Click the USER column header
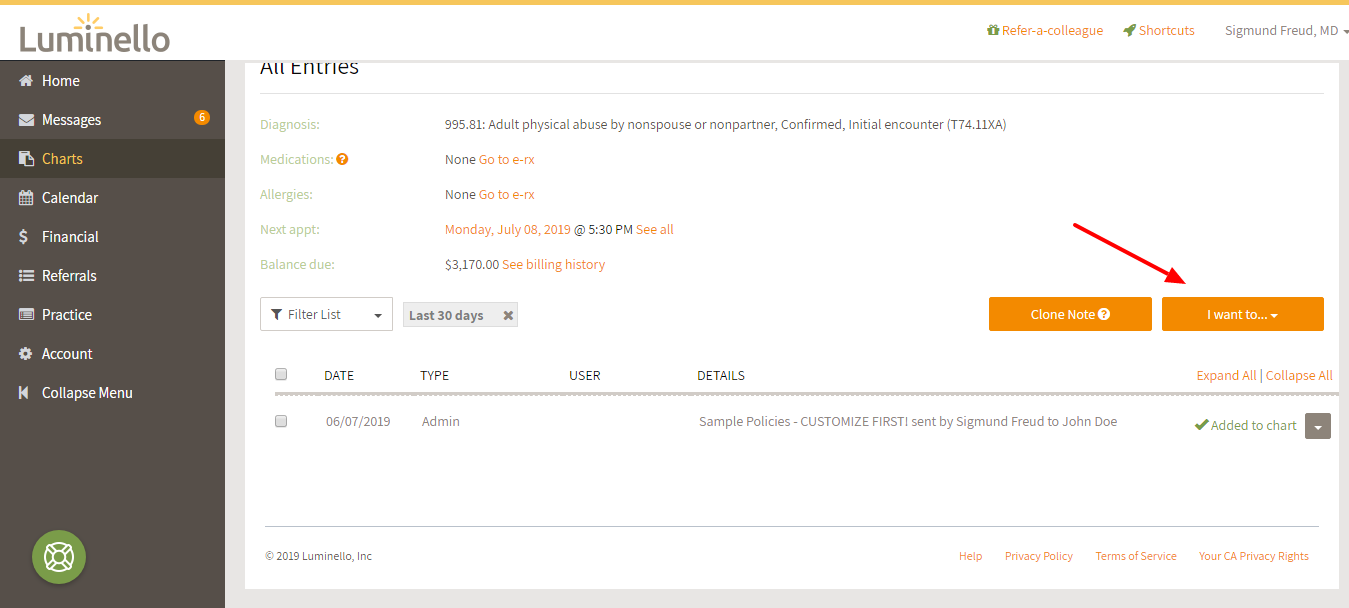 [585, 376]
